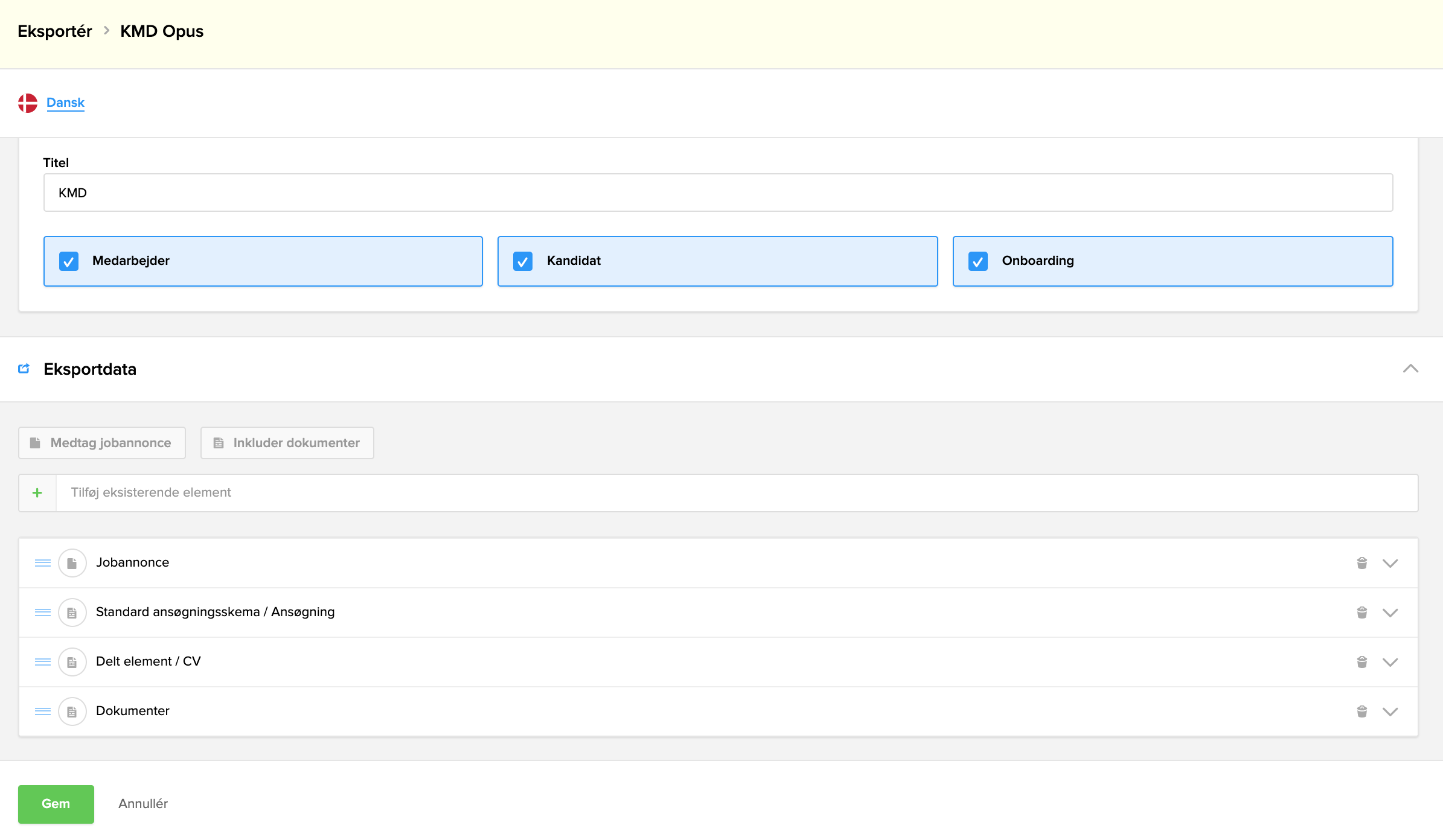The width and height of the screenshot is (1443, 840).
Task: Uncheck the Kandidat checkbox
Action: tap(523, 261)
